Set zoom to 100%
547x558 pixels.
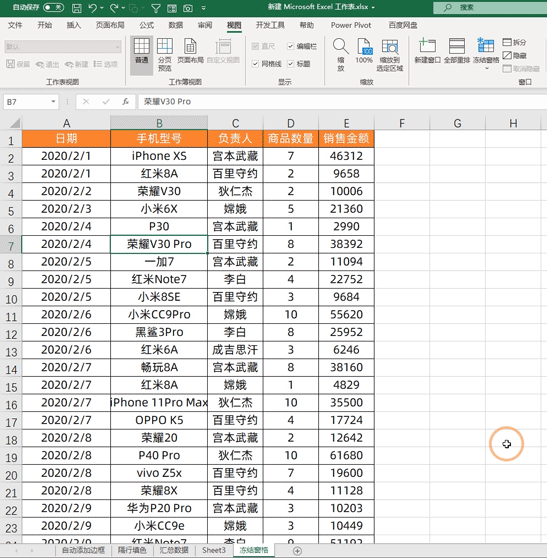pos(364,51)
